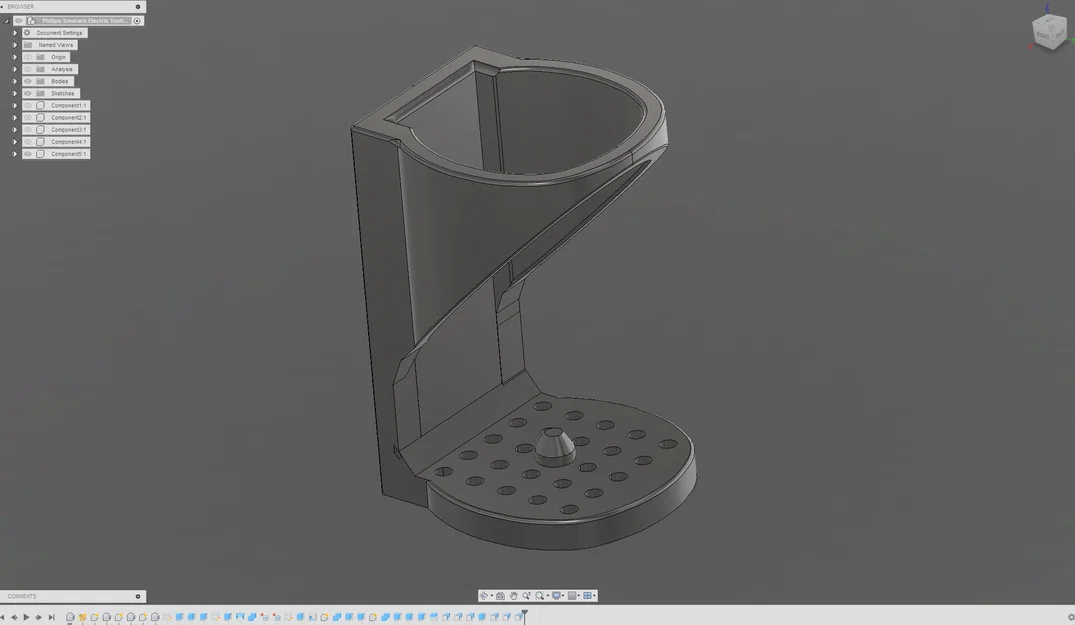
Task: Go to end of timeline
Action: tap(51, 617)
